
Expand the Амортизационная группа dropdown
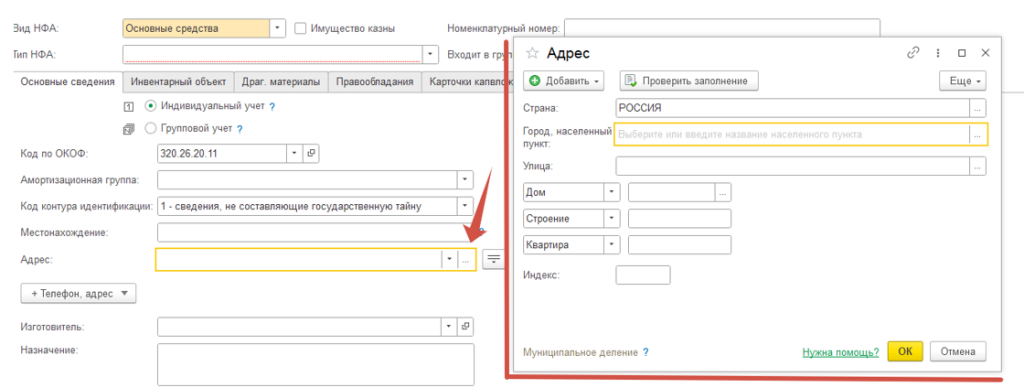466,180
